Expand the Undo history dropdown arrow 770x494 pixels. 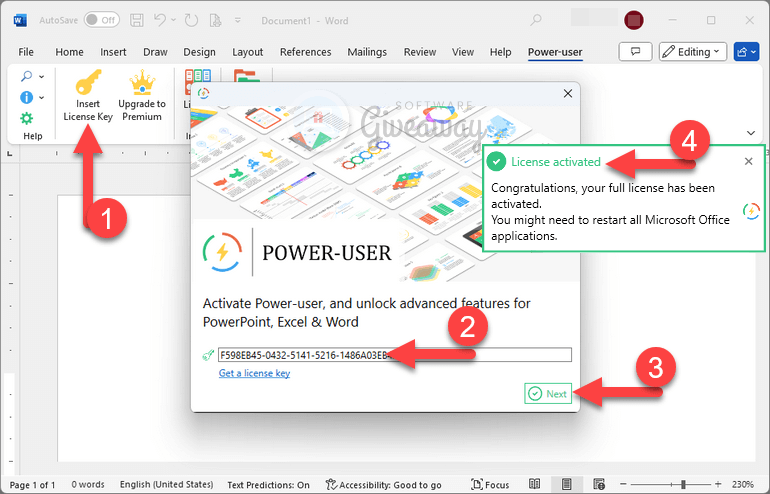pyautogui.click(x=173, y=20)
